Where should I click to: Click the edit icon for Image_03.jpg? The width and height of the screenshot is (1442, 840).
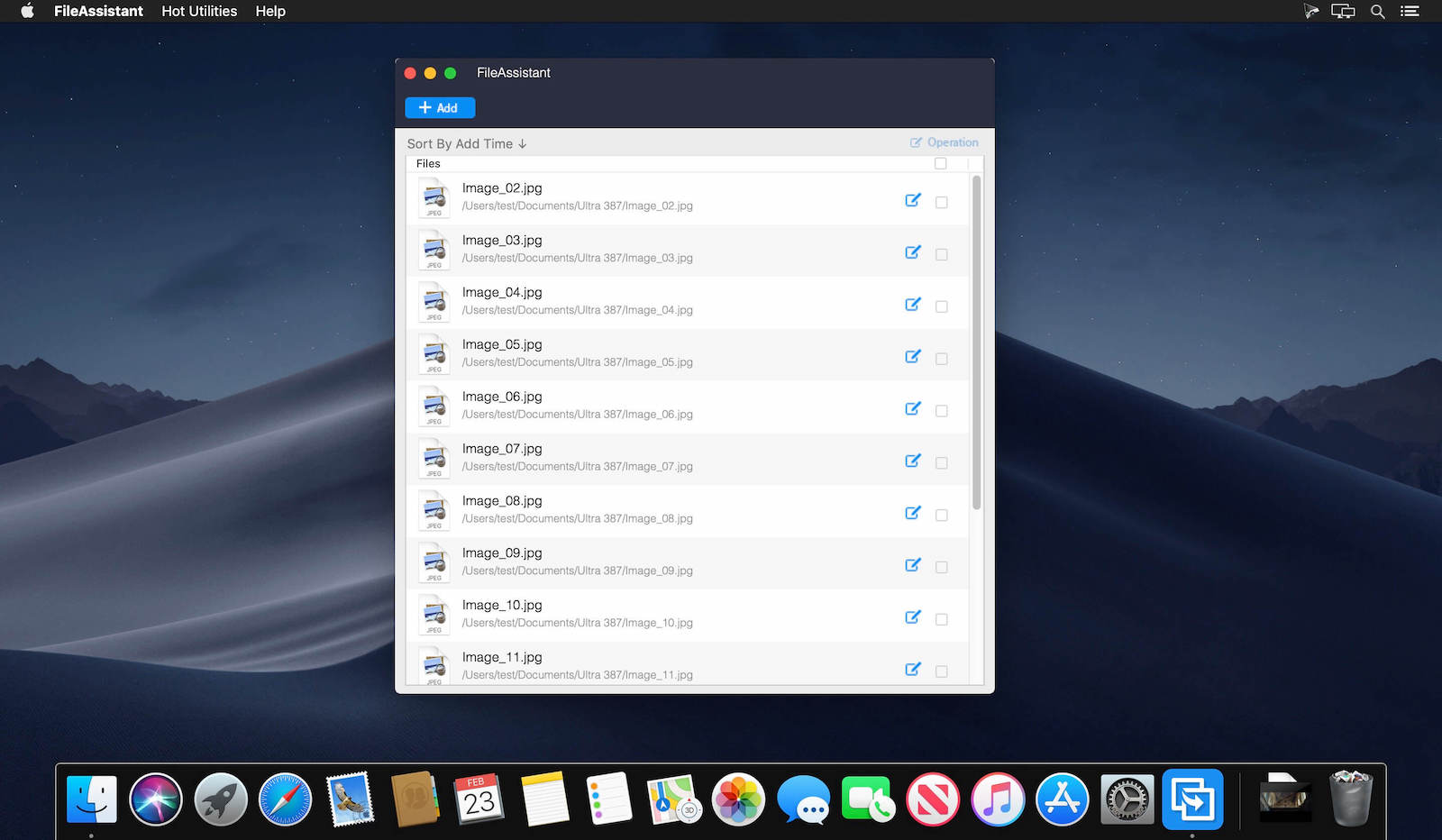913,252
